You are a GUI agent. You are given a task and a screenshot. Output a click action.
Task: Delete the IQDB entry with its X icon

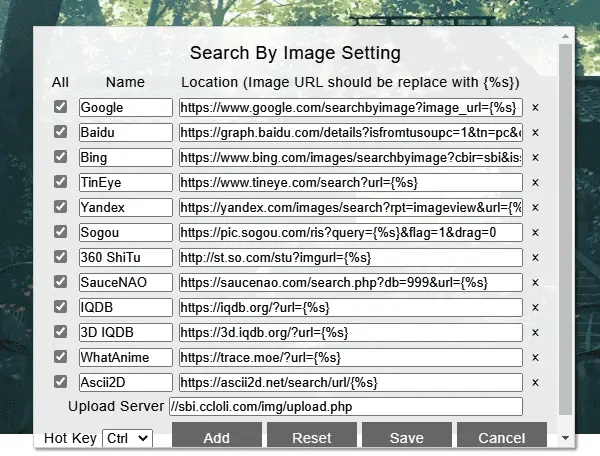click(535, 308)
